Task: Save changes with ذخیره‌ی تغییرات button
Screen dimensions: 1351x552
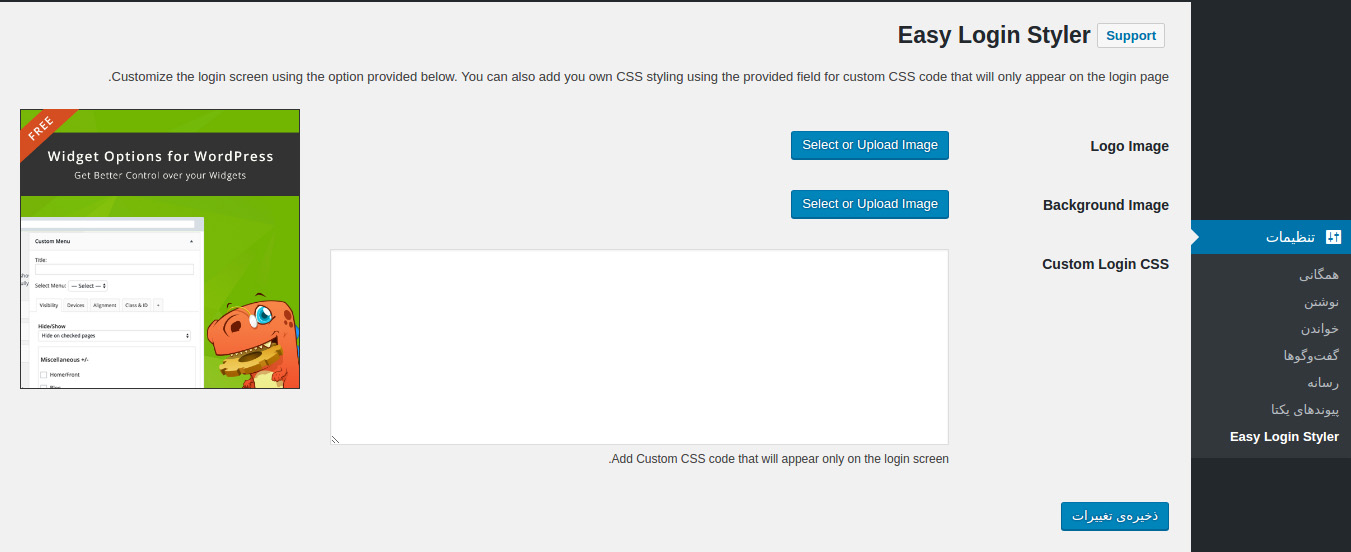Action: [1115, 516]
